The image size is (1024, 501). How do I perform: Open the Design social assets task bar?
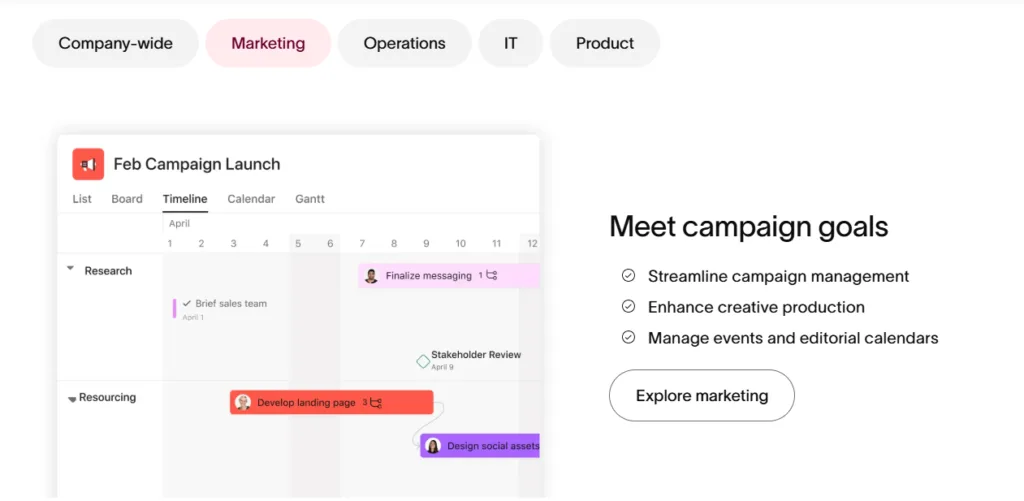pyautogui.click(x=480, y=446)
